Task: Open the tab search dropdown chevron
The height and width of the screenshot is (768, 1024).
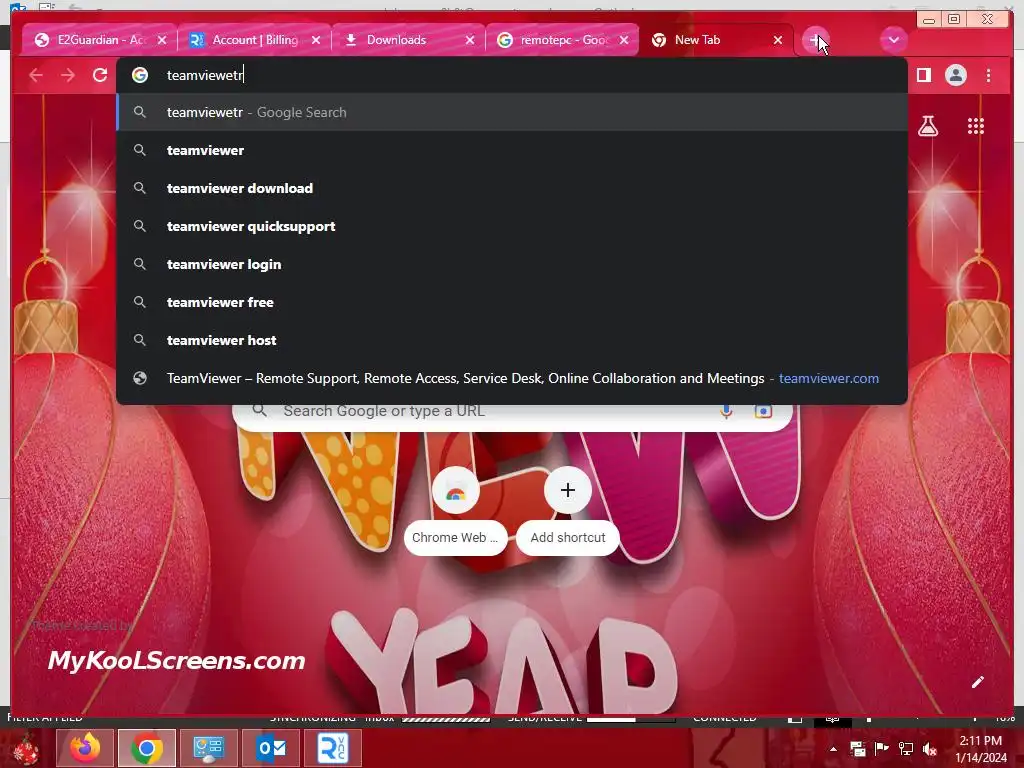Action: [x=893, y=40]
